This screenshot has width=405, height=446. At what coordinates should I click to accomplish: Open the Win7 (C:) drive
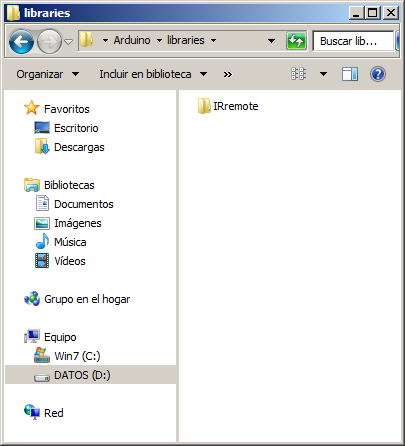click(x=67, y=356)
